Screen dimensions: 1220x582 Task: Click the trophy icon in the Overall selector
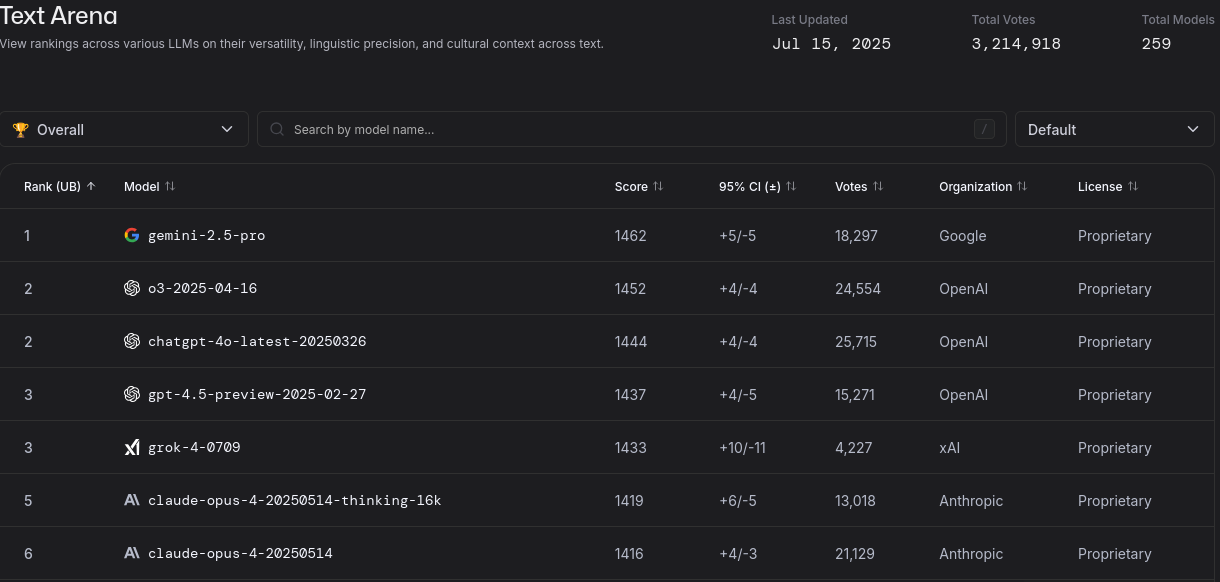pos(20,130)
